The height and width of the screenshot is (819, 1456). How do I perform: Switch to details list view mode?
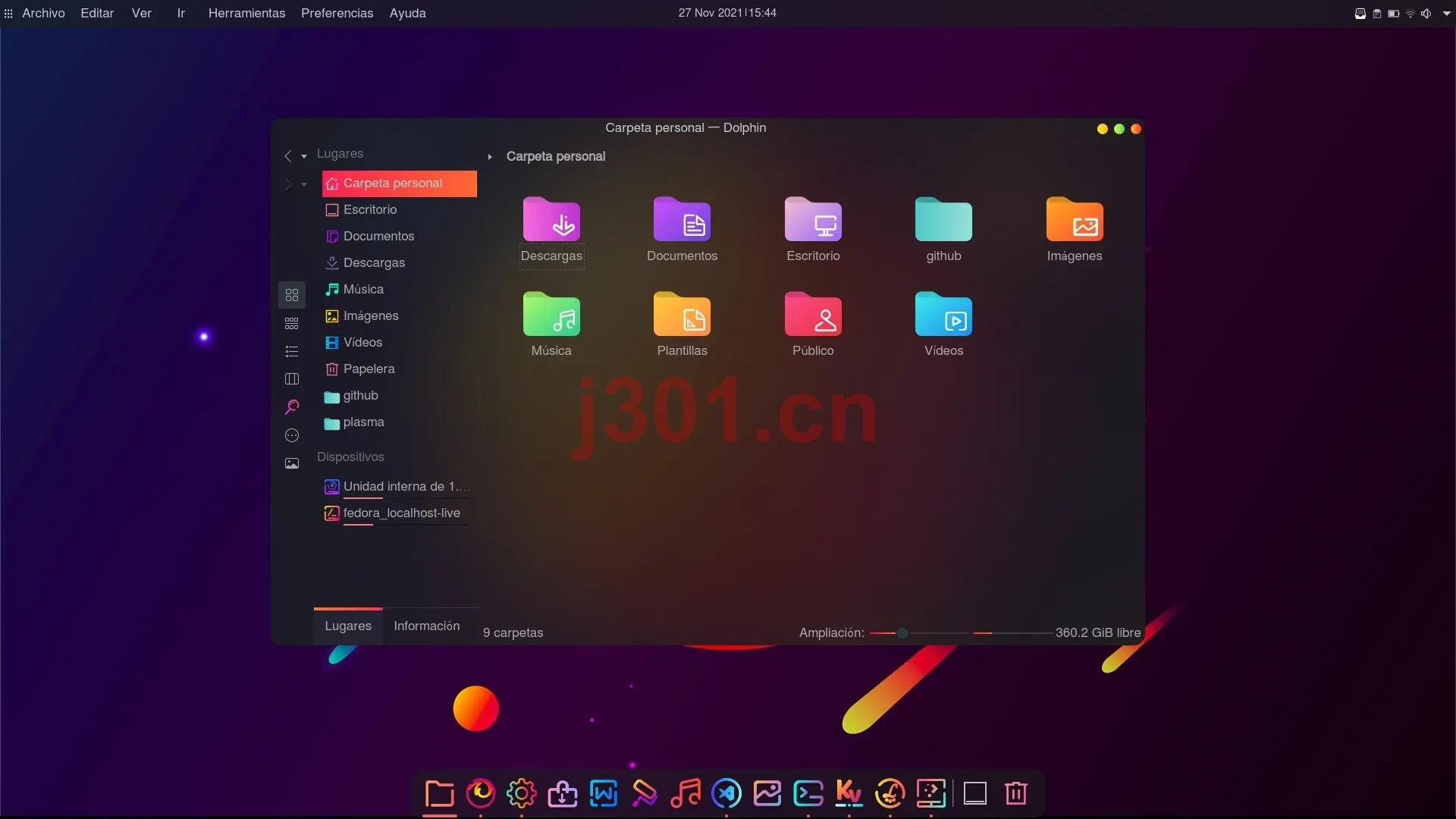point(292,351)
